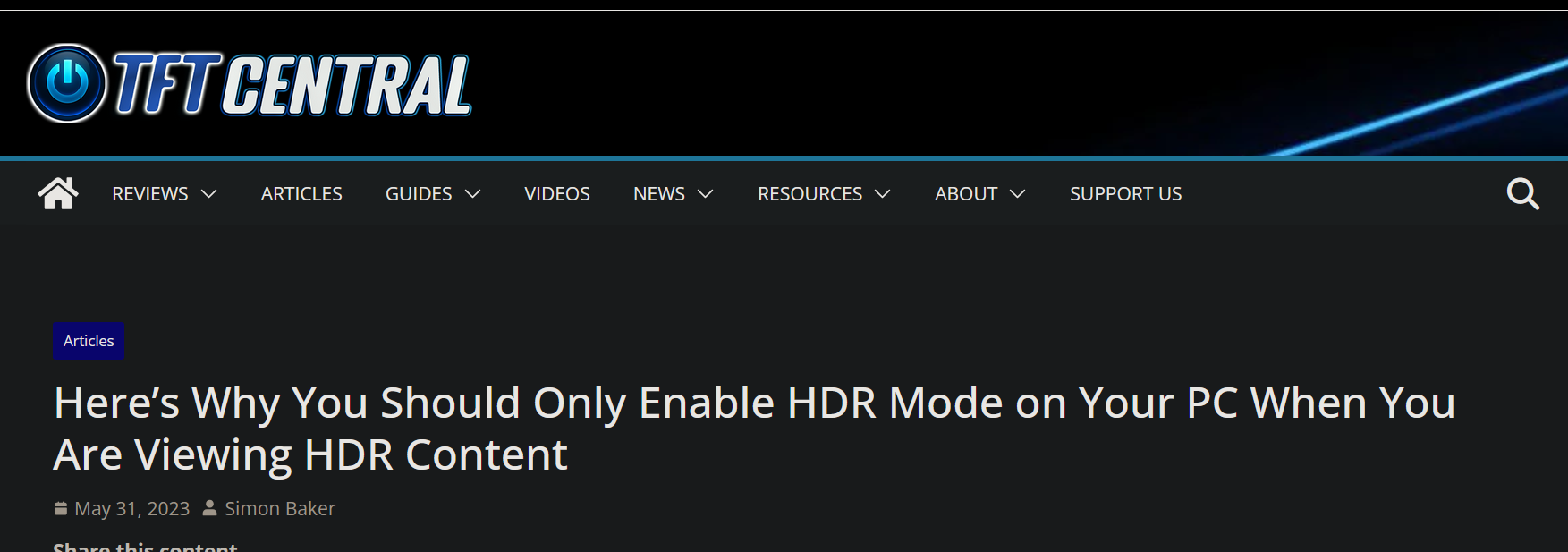Image resolution: width=1568 pixels, height=552 pixels.
Task: Expand the Resources dropdown chevron
Action: click(x=883, y=194)
